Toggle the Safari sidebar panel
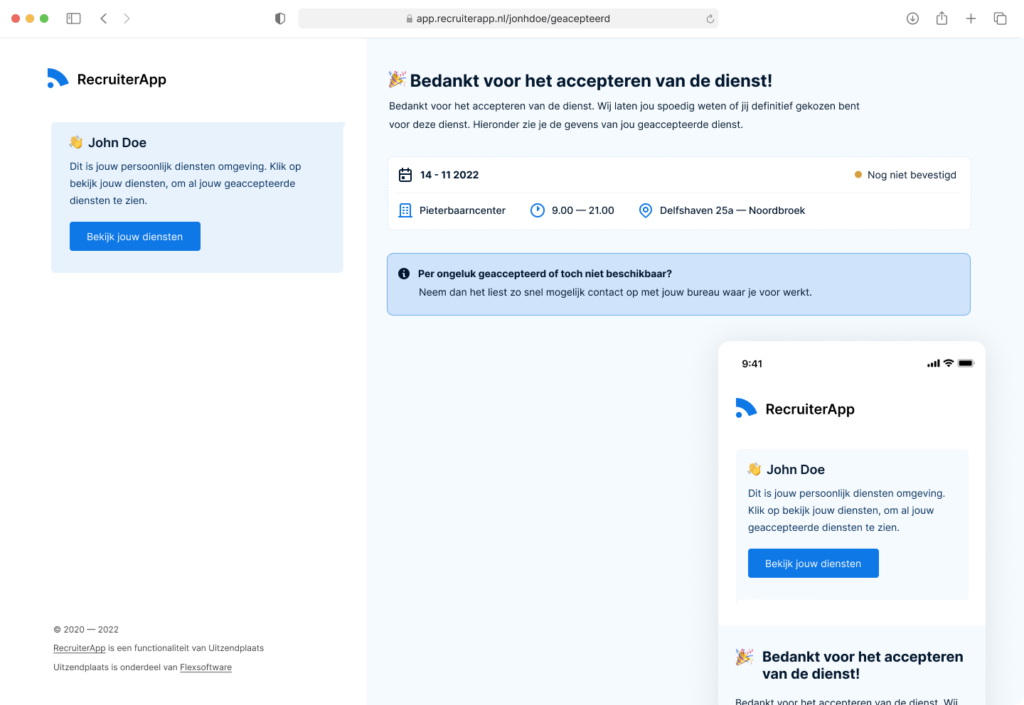The width and height of the screenshot is (1024, 705). point(73,19)
